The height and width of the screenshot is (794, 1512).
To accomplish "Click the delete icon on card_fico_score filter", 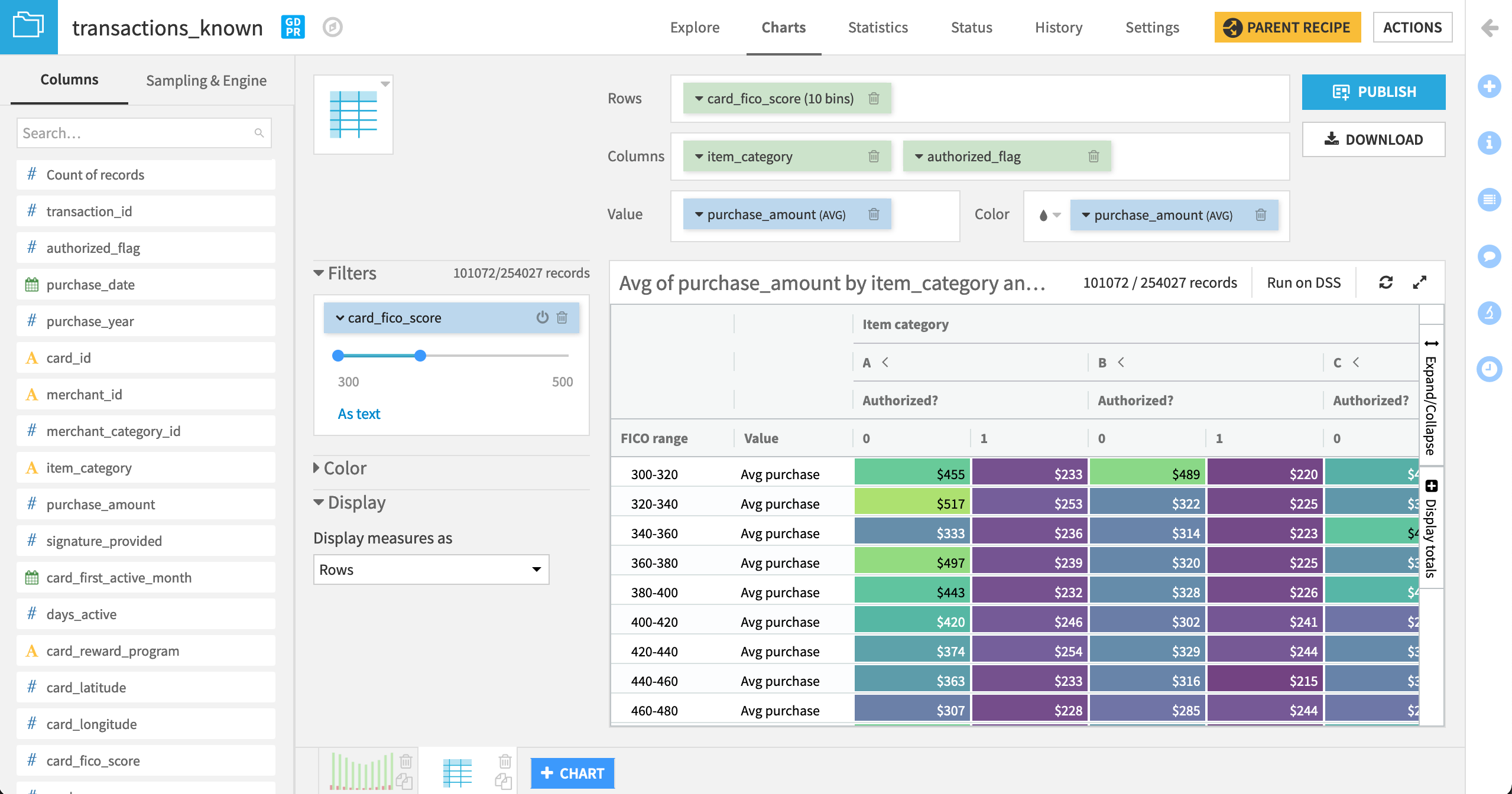I will pos(562,317).
